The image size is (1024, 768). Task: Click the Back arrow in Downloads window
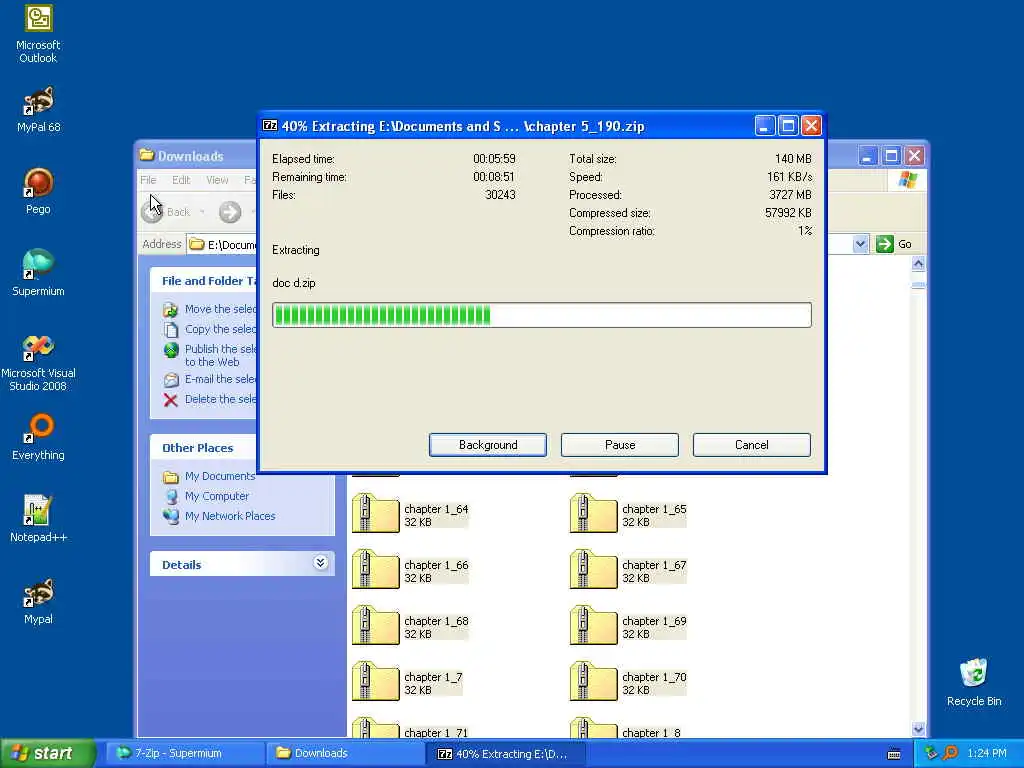click(152, 212)
